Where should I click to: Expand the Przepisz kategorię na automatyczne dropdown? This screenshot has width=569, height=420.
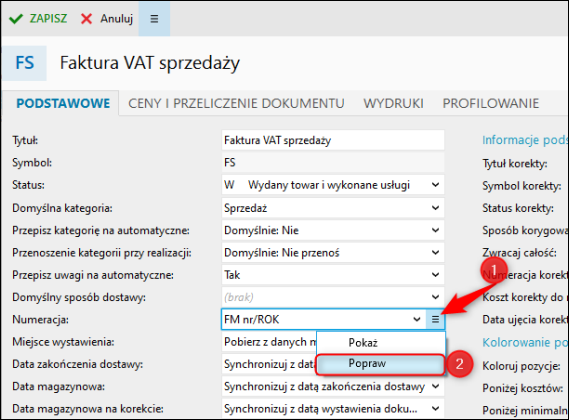pos(435,230)
